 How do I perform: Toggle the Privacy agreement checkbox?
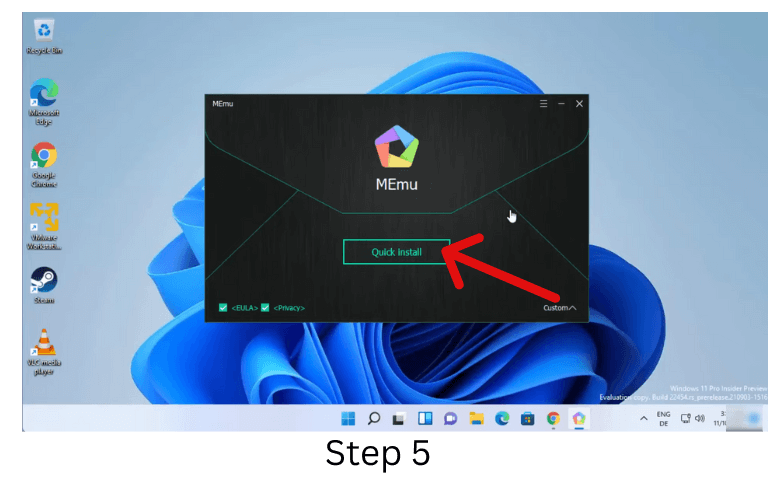pos(265,308)
